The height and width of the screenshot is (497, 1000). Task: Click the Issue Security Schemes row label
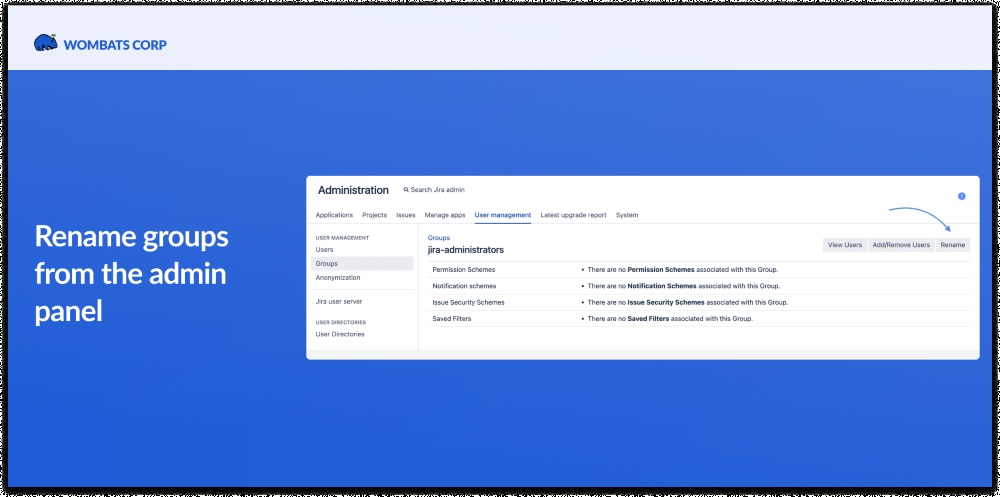click(468, 302)
